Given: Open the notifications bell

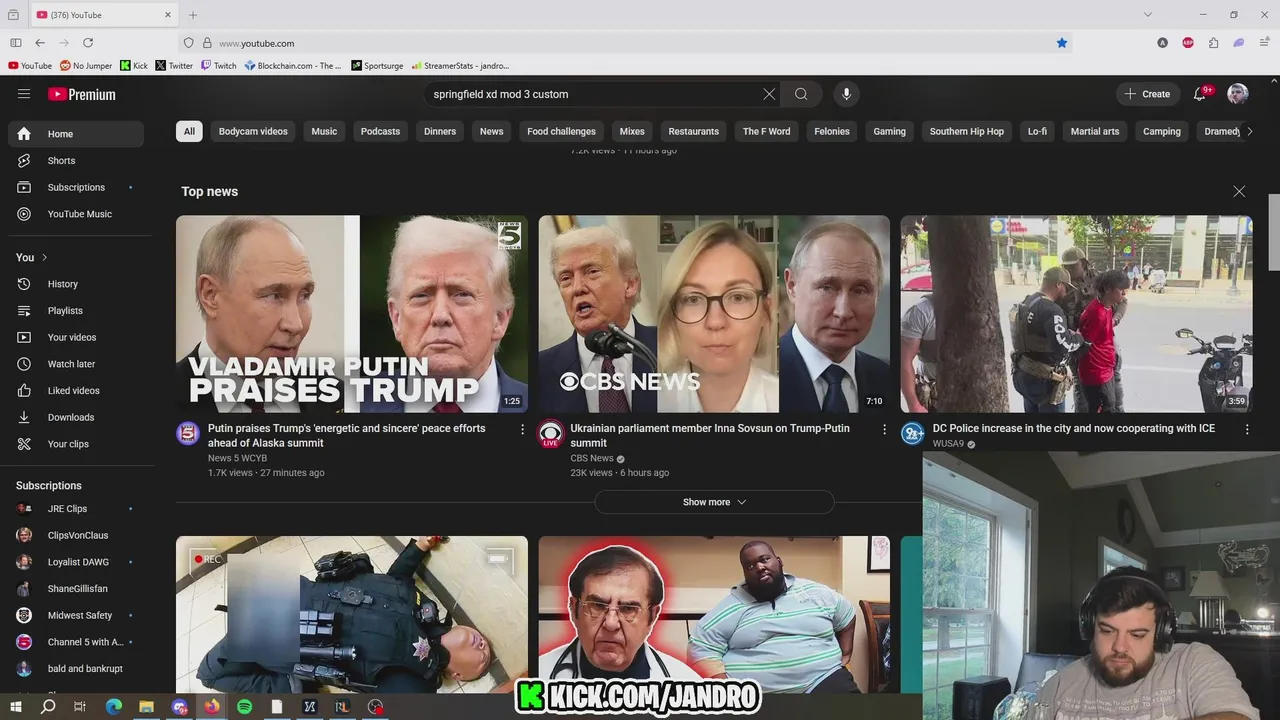Looking at the screenshot, I should [1199, 94].
